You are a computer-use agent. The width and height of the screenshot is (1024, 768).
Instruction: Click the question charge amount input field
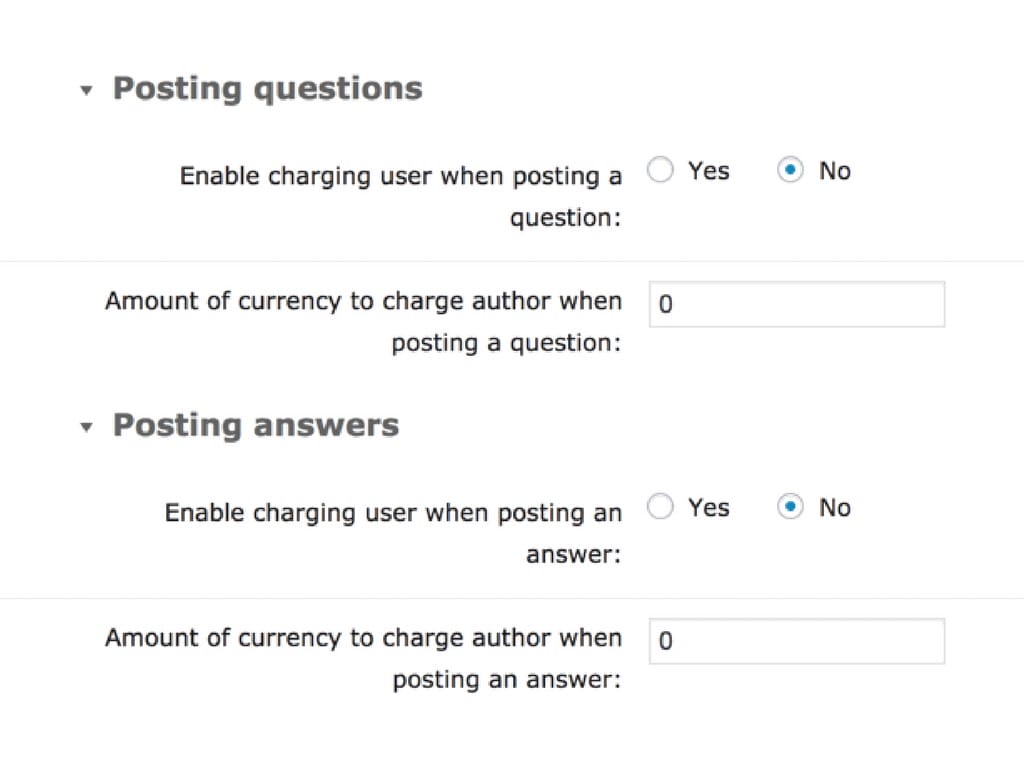coord(795,304)
